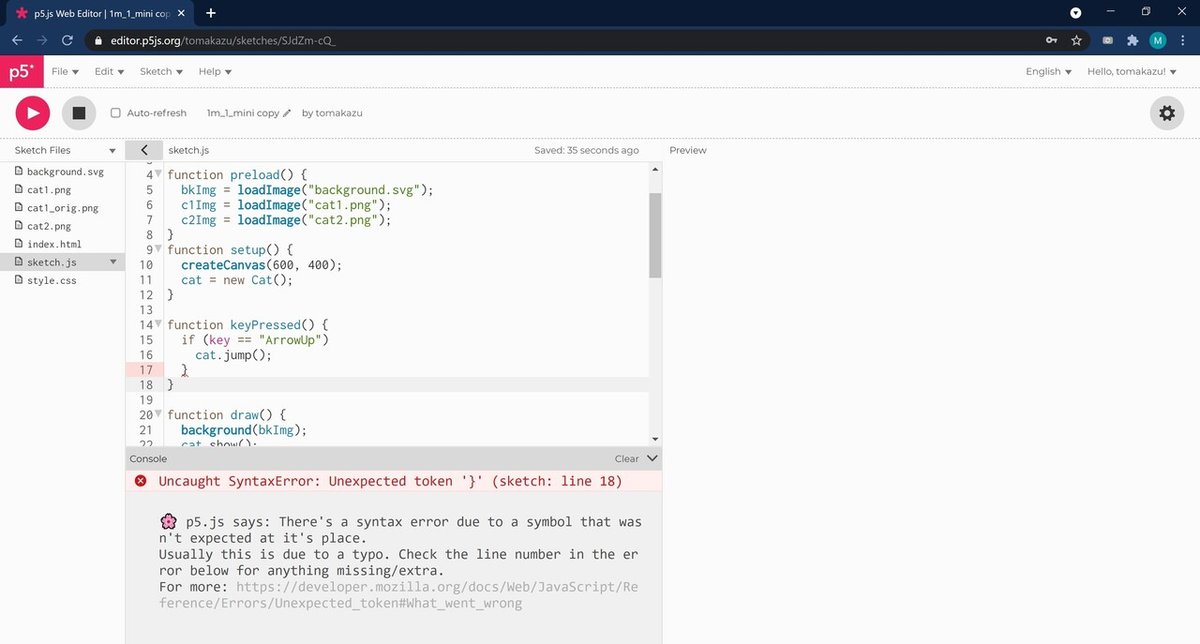Open the browser extensions puzzle icon

[1132, 41]
